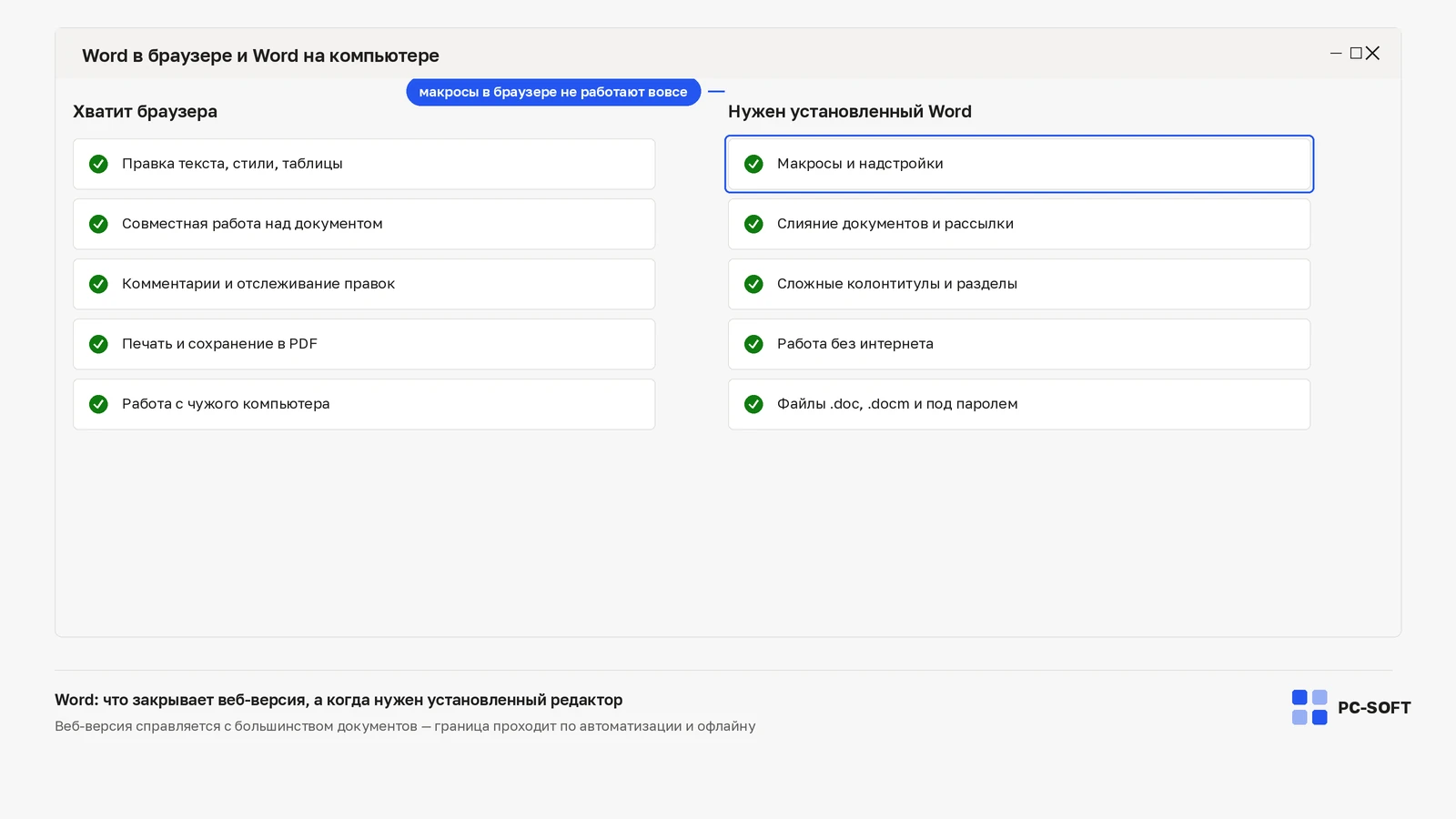
Task: Click the check icon beside Печать и сохранение в PDF
Action: [98, 344]
